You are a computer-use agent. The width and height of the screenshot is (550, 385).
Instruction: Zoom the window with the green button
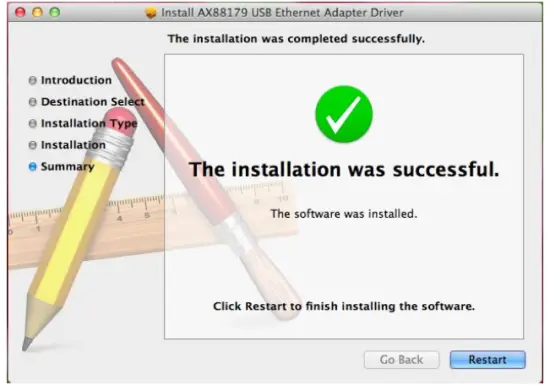pyautogui.click(x=55, y=13)
